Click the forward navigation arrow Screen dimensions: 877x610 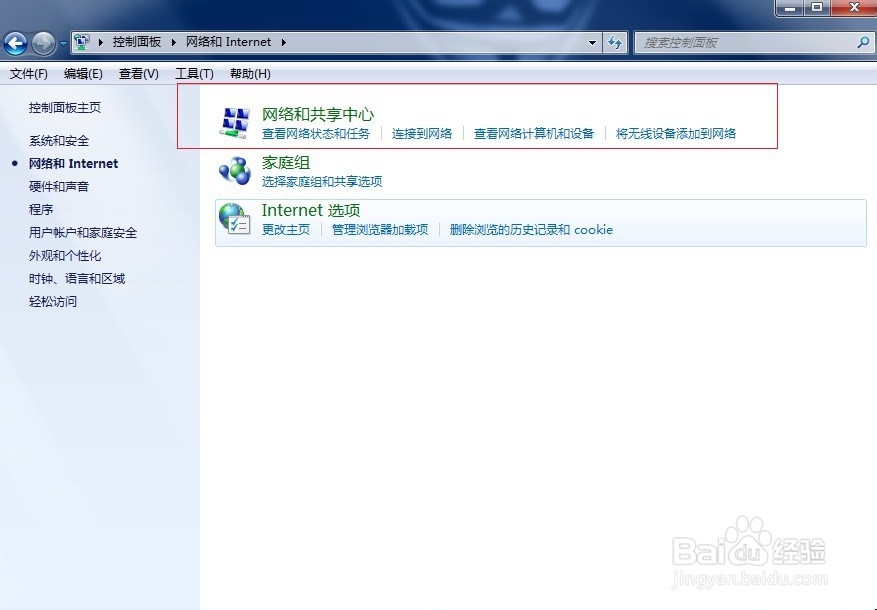click(x=42, y=43)
